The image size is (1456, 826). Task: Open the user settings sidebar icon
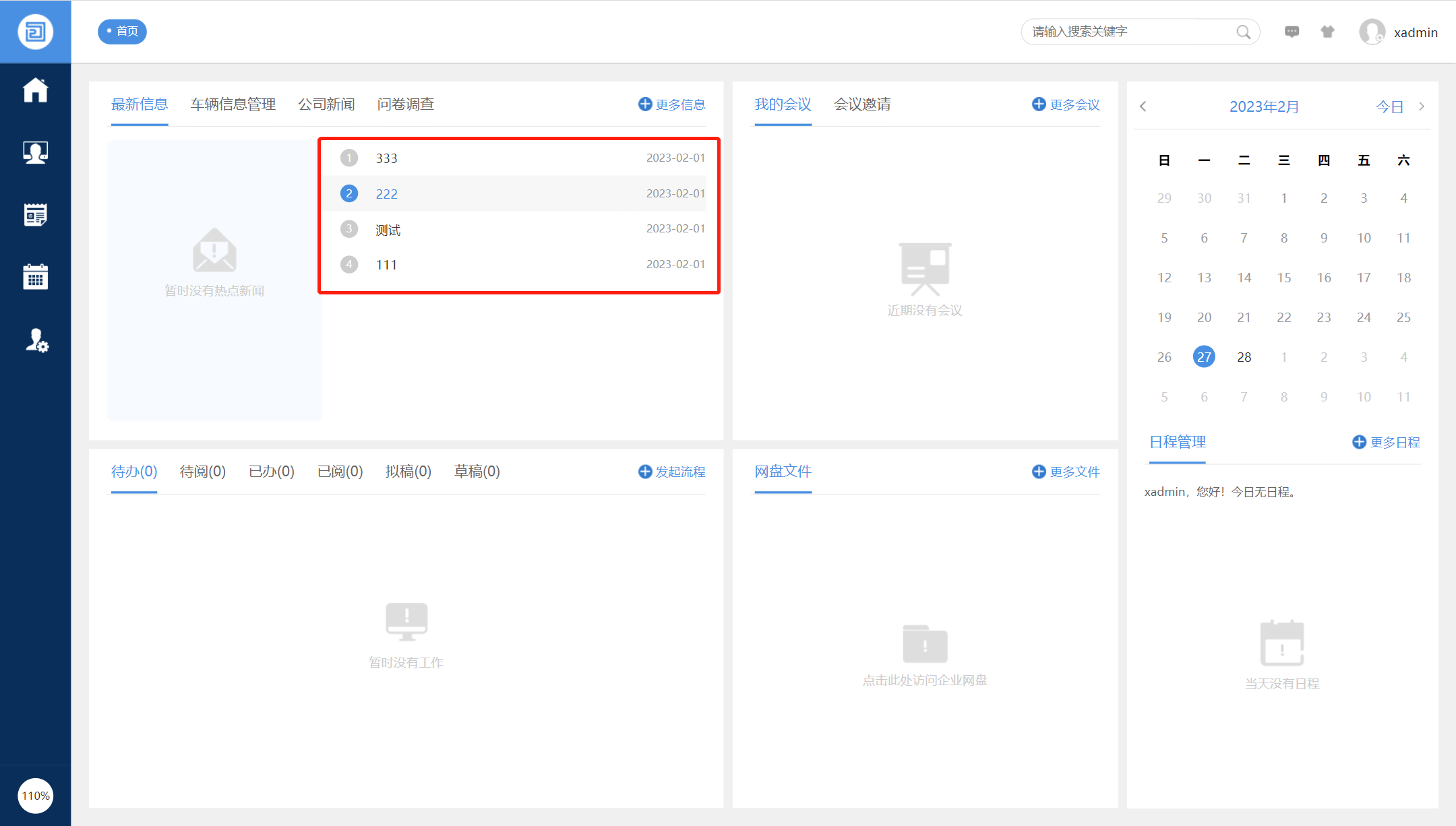pos(36,340)
